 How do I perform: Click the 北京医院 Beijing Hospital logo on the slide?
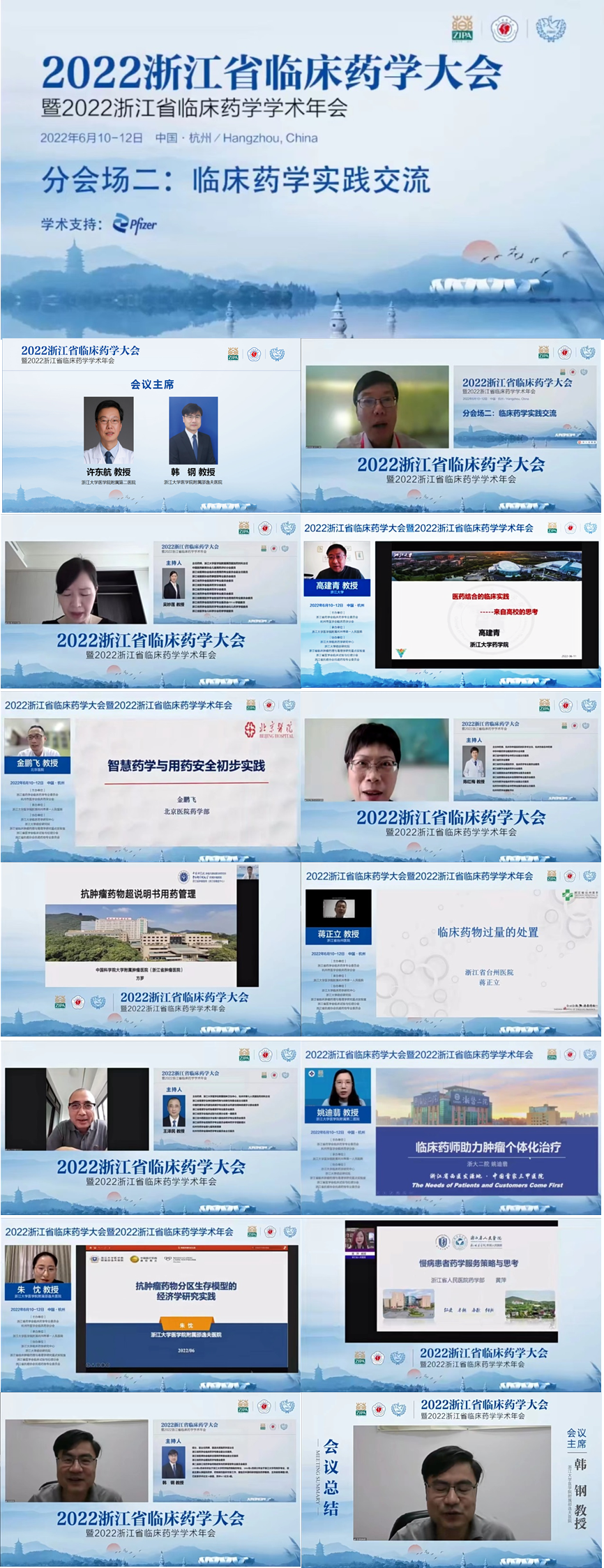click(x=269, y=730)
